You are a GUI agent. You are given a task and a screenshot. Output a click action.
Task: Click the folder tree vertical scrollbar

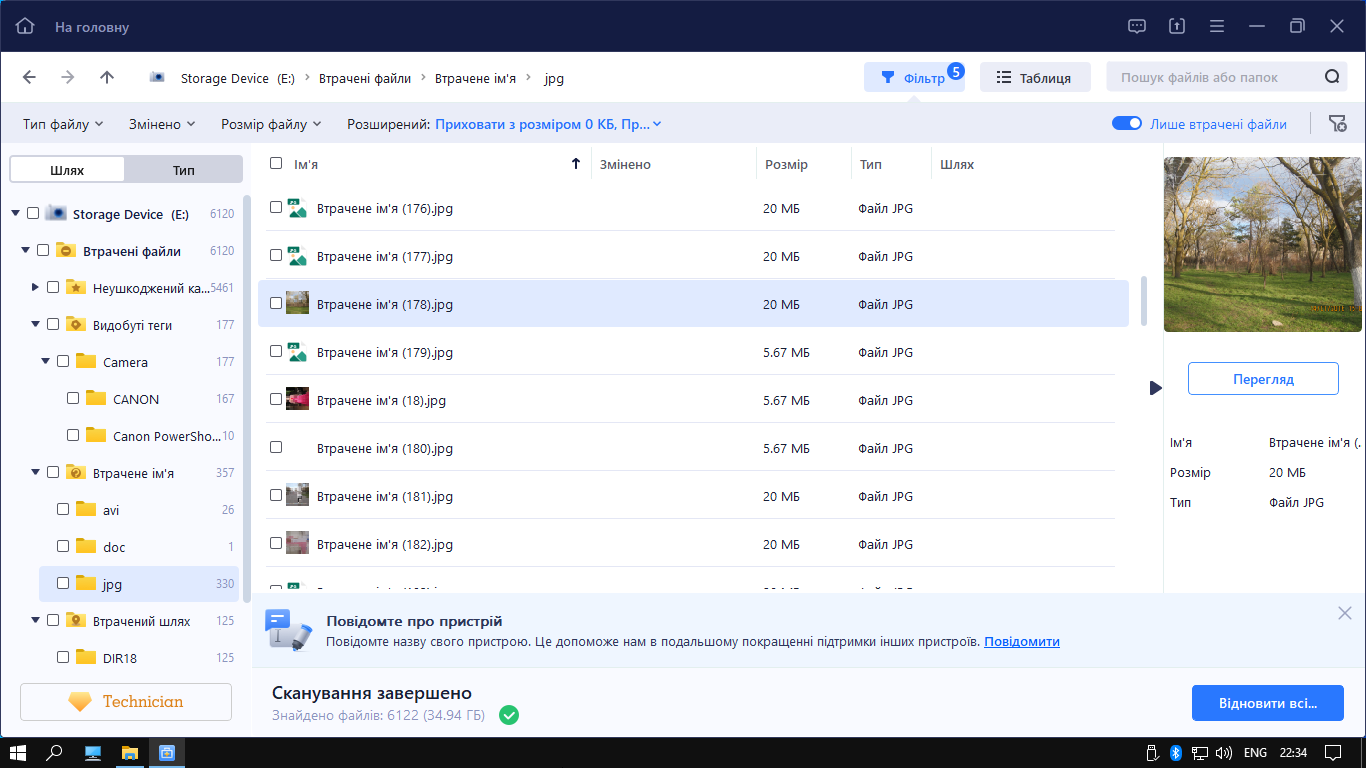tap(247, 398)
